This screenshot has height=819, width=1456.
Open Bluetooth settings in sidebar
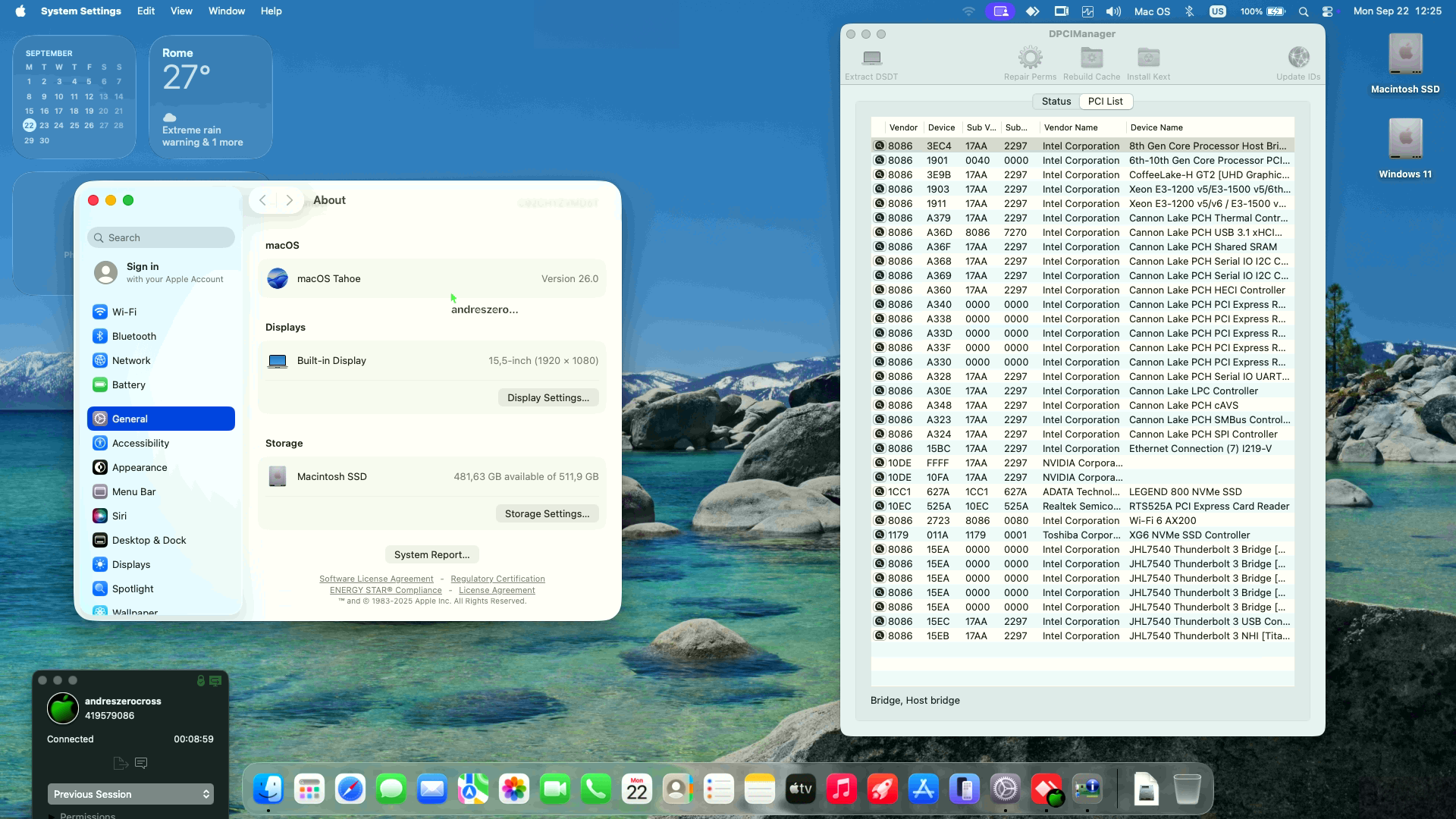[x=161, y=336]
